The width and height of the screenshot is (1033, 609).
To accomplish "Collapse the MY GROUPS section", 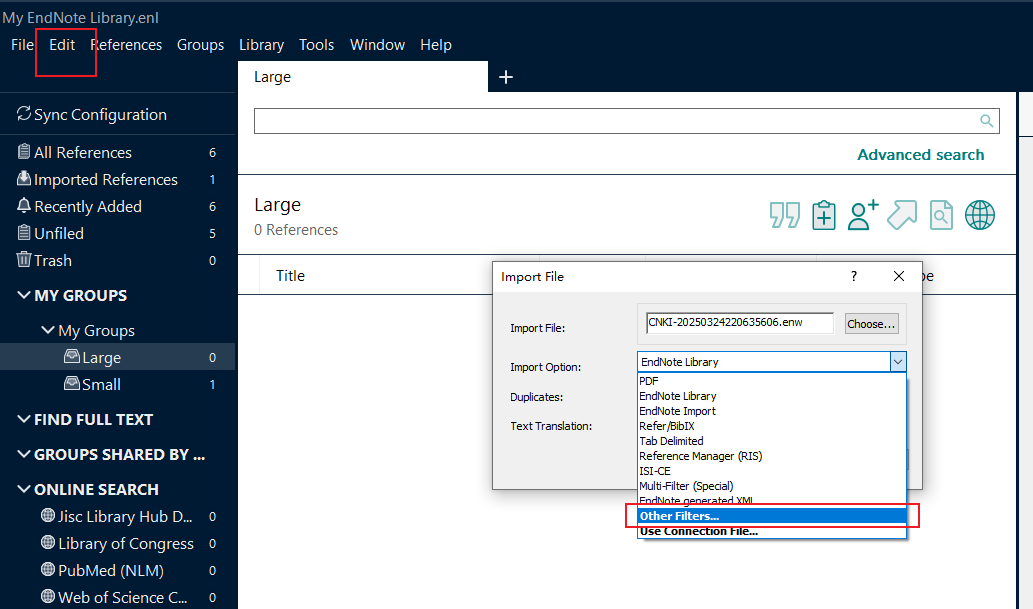I will 24,295.
